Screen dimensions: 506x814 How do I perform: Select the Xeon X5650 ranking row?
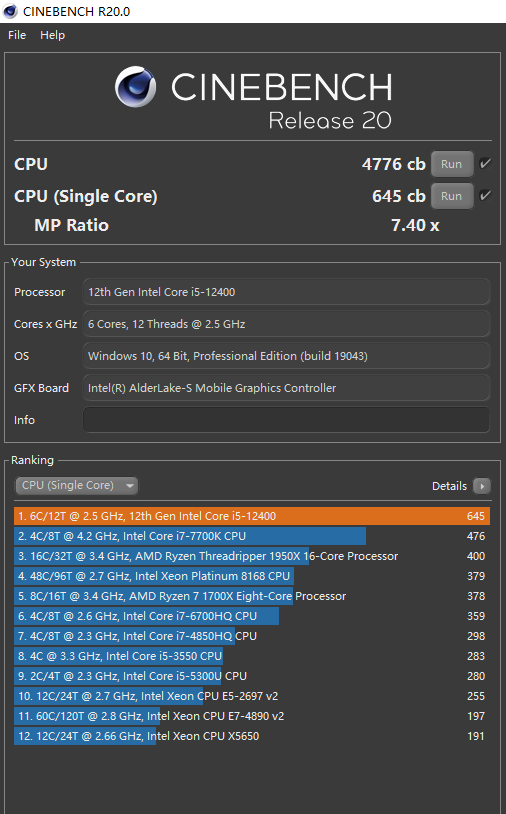pos(252,736)
